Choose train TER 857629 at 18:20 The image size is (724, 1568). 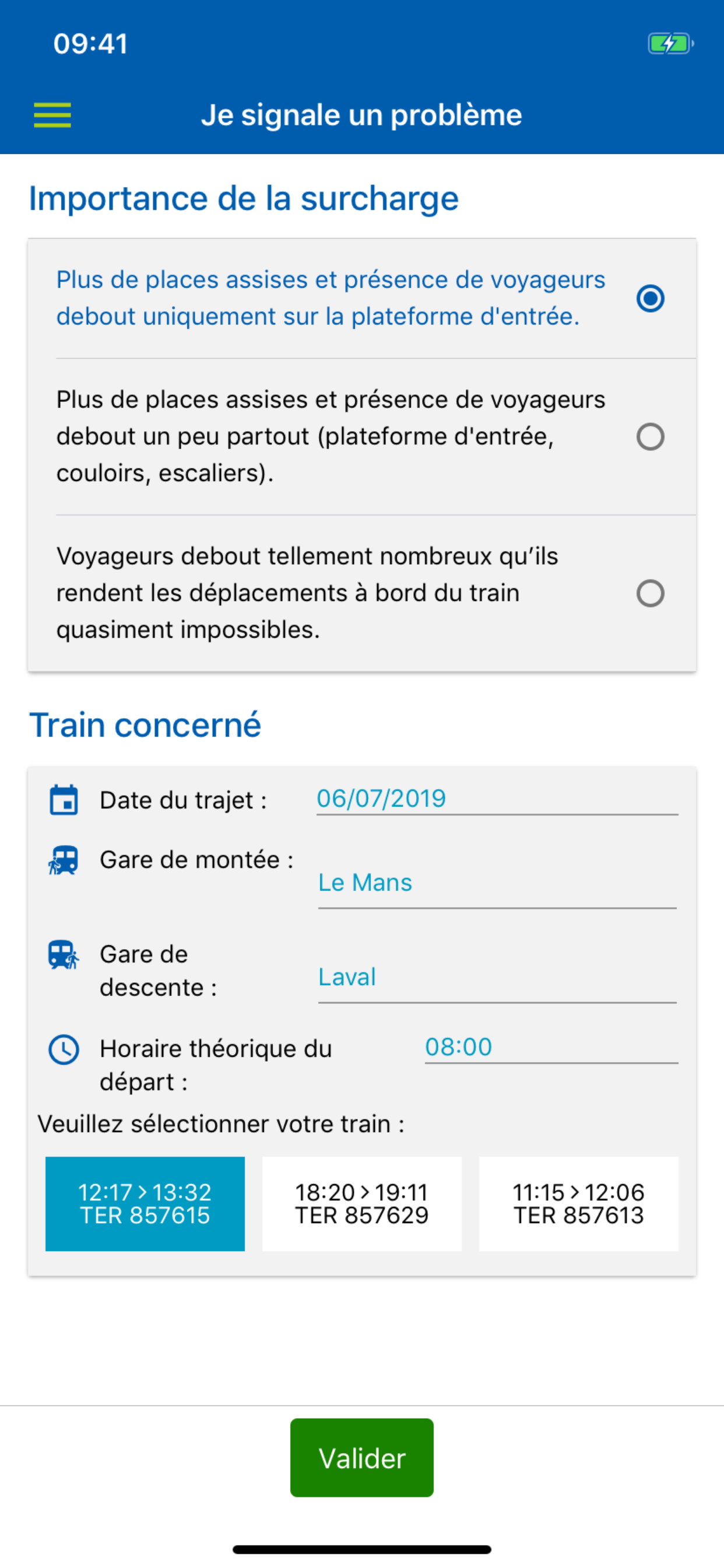click(x=361, y=1203)
